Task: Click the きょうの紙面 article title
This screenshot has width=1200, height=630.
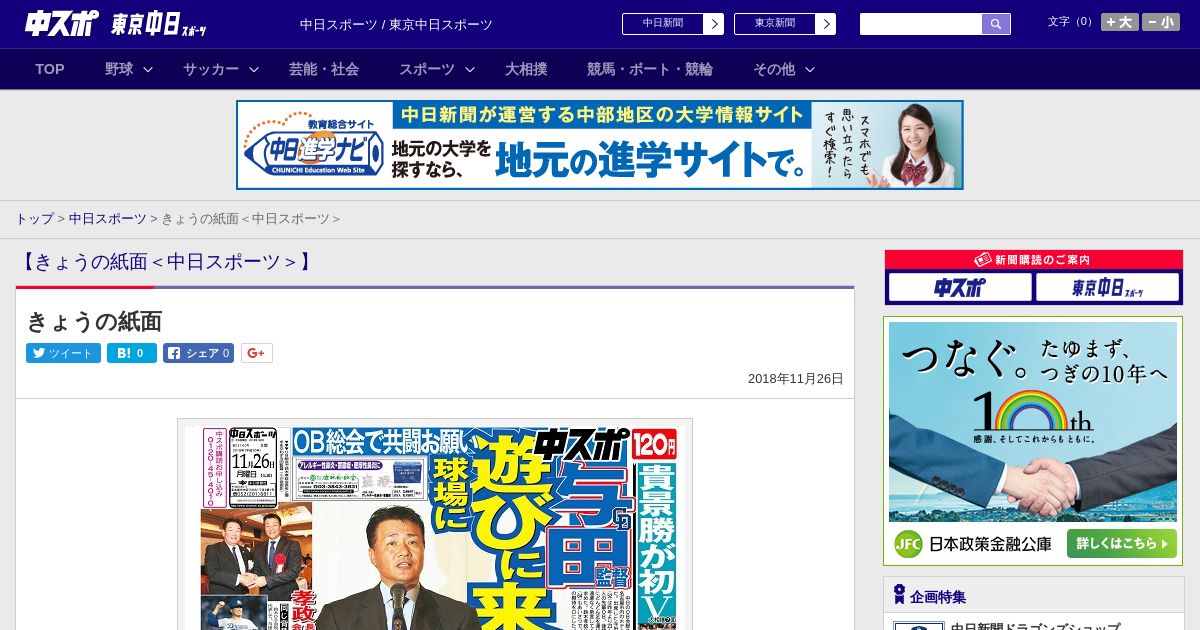Action: (x=94, y=321)
